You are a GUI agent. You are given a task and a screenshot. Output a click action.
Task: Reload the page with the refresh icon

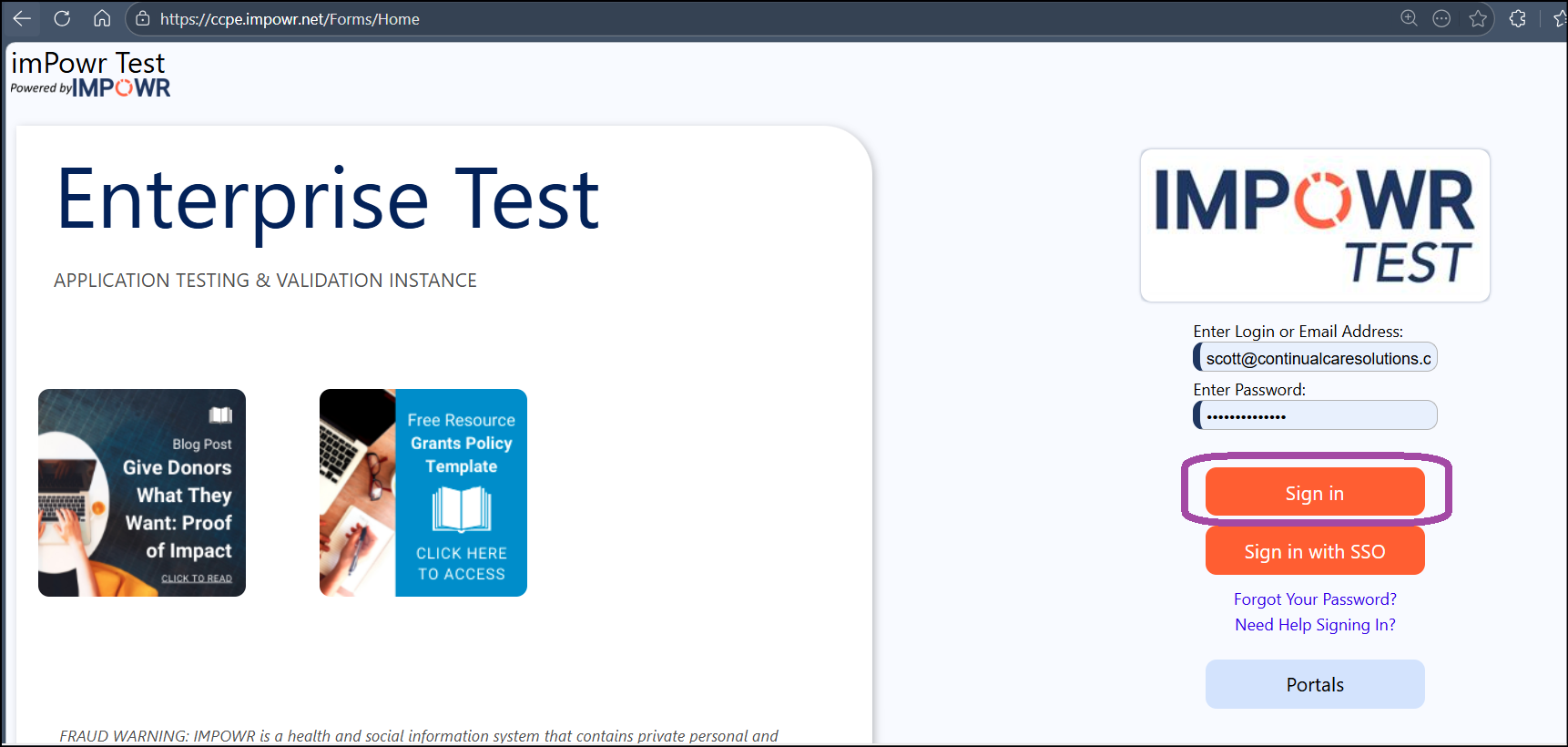point(62,18)
